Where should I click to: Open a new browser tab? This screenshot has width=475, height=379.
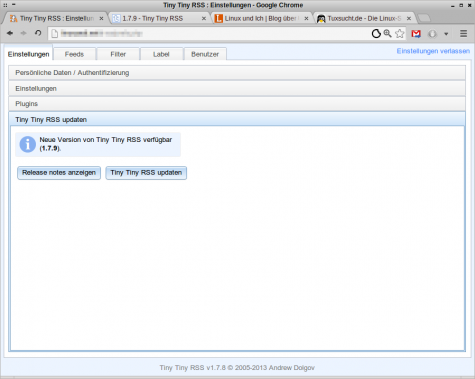(x=424, y=18)
